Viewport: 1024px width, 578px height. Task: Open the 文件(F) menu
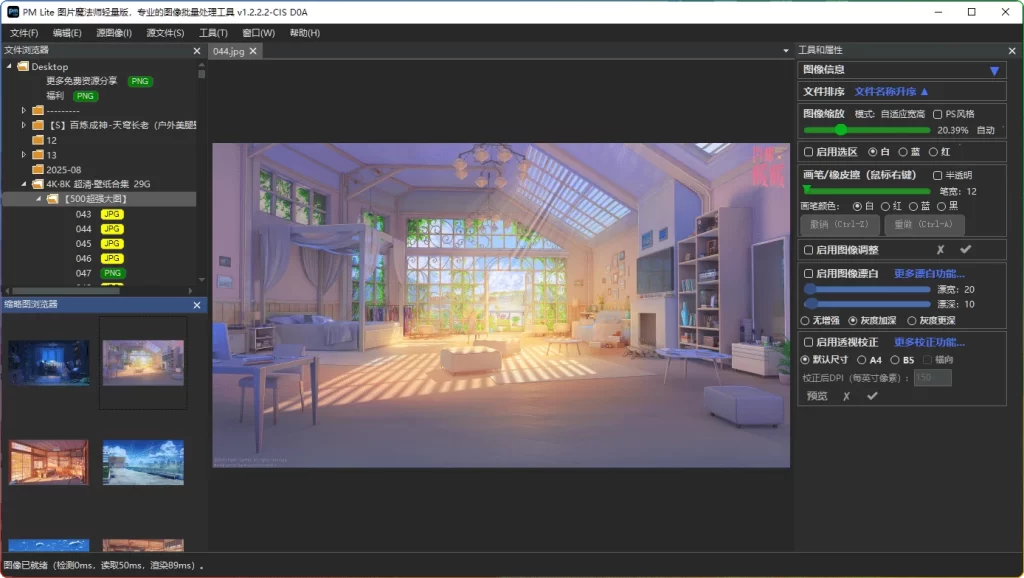[24, 33]
